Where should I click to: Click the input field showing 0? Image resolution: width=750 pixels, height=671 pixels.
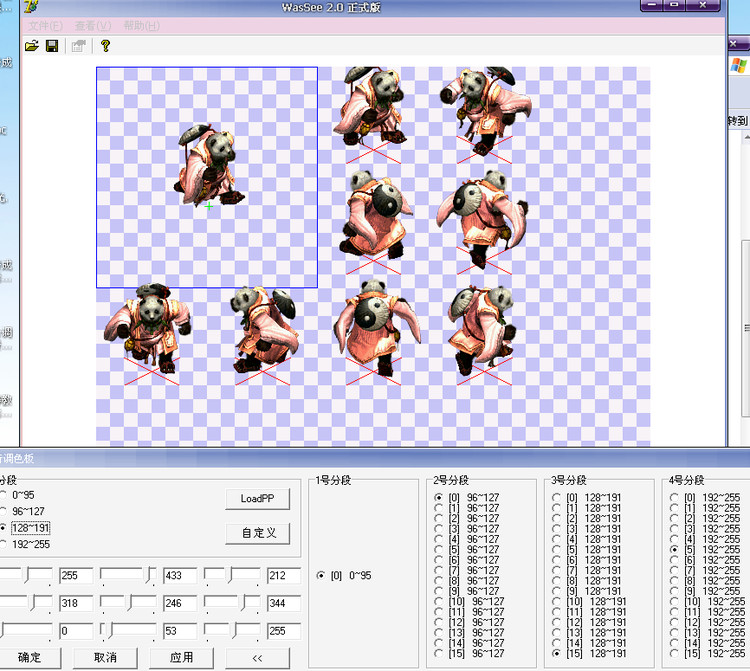pos(76,631)
